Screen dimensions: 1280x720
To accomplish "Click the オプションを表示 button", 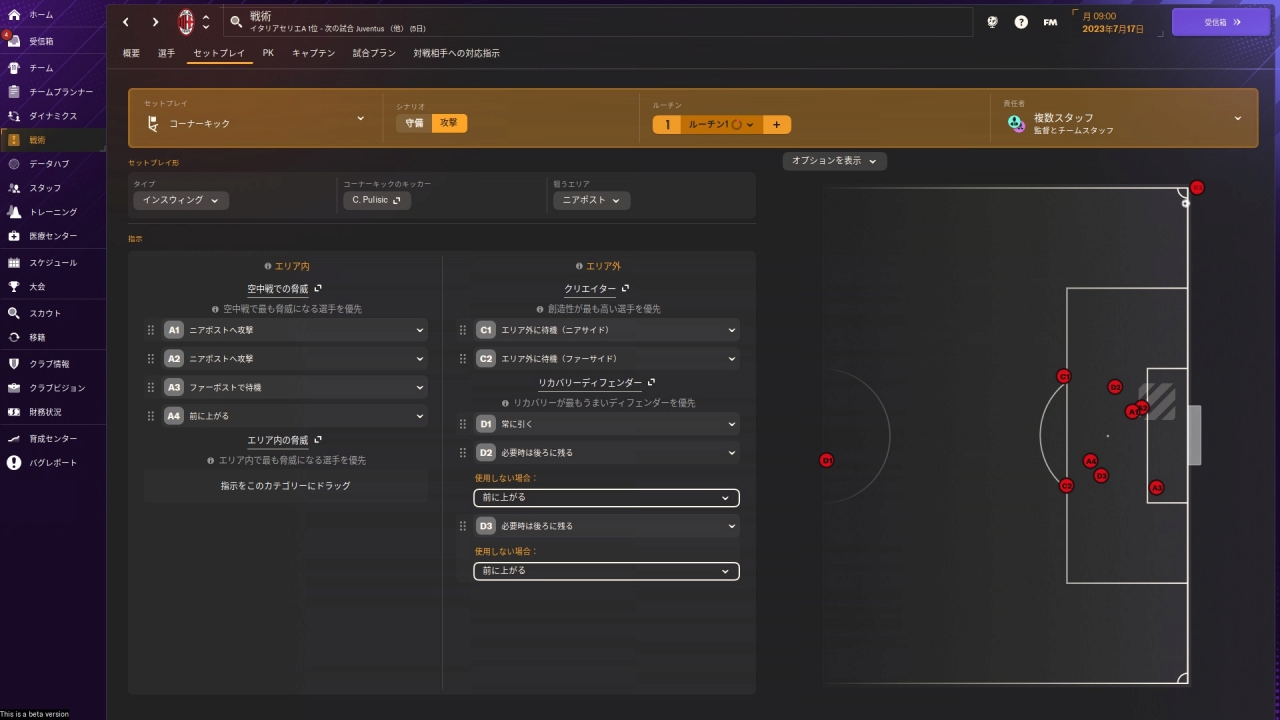I will tap(834, 161).
